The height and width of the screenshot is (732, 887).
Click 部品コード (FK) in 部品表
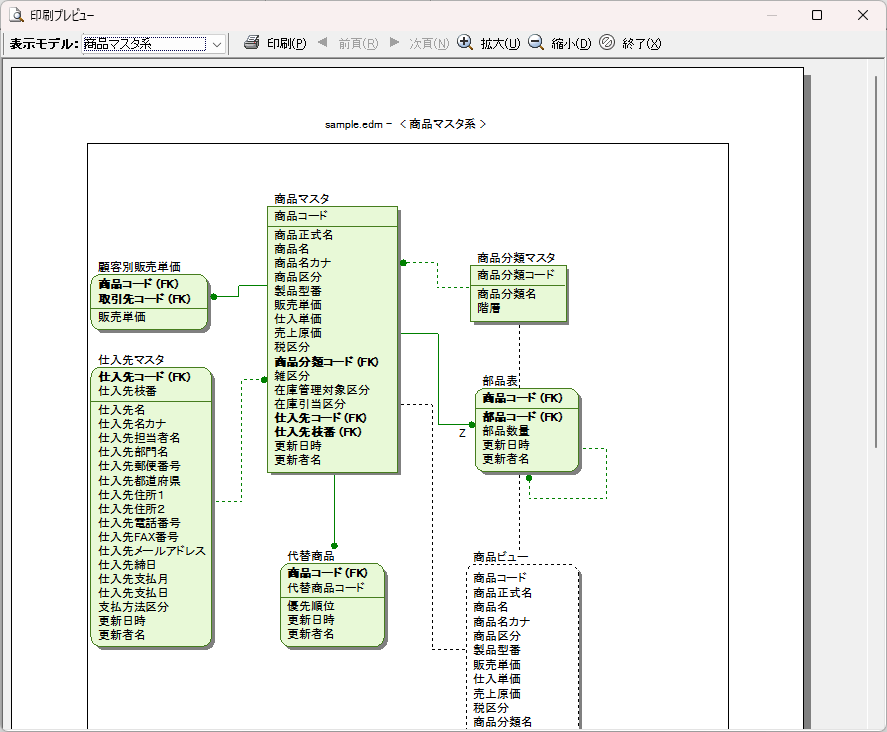point(522,417)
